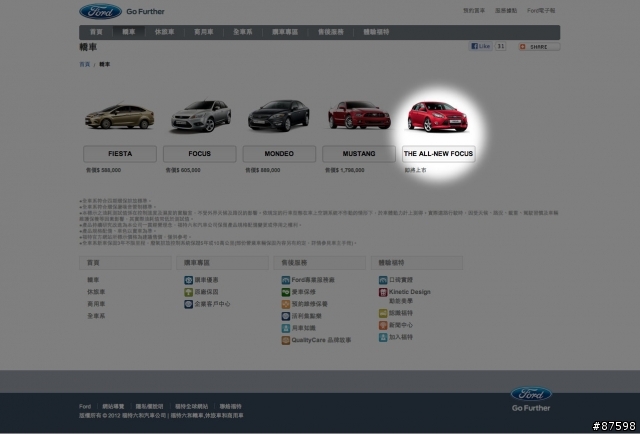Click the 體驗福特 sitemap column header
This screenshot has width=640, height=434.
pyautogui.click(x=417, y=263)
